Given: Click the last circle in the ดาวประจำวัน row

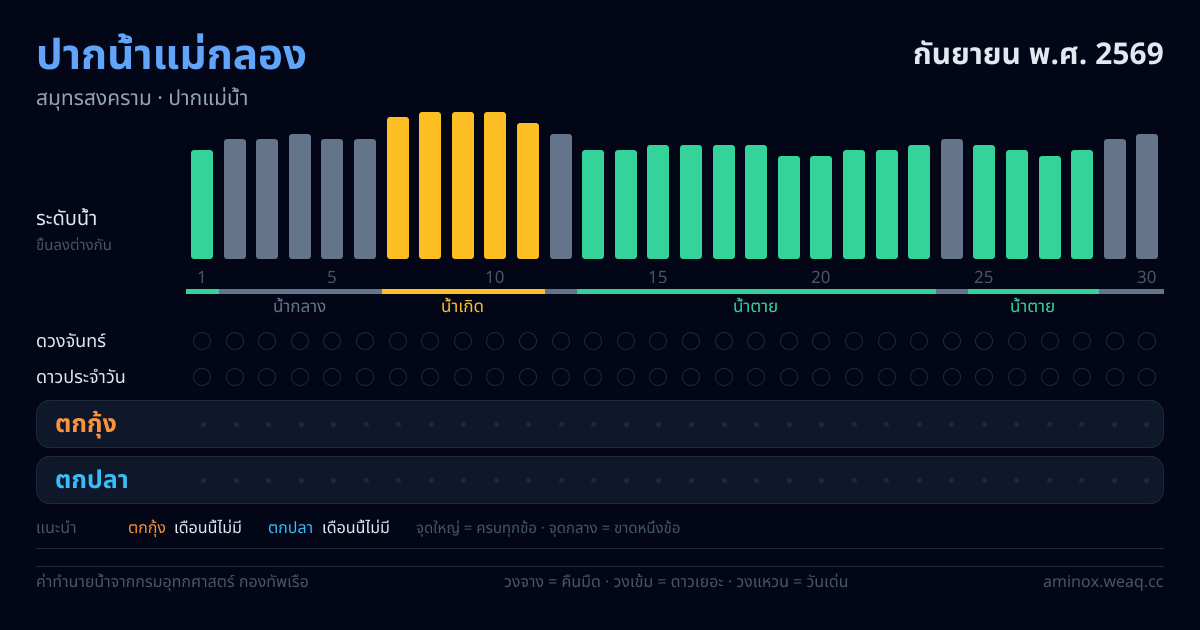Looking at the screenshot, I should (1147, 377).
